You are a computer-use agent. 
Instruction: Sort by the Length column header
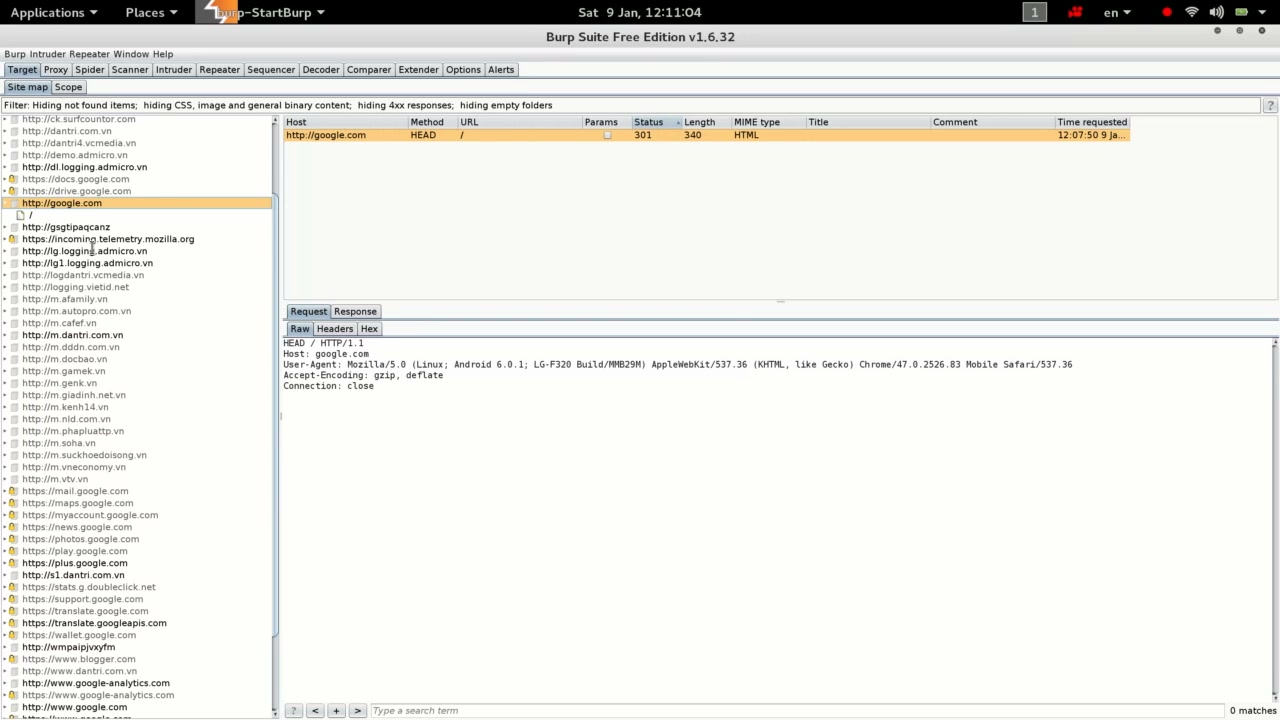(706, 122)
